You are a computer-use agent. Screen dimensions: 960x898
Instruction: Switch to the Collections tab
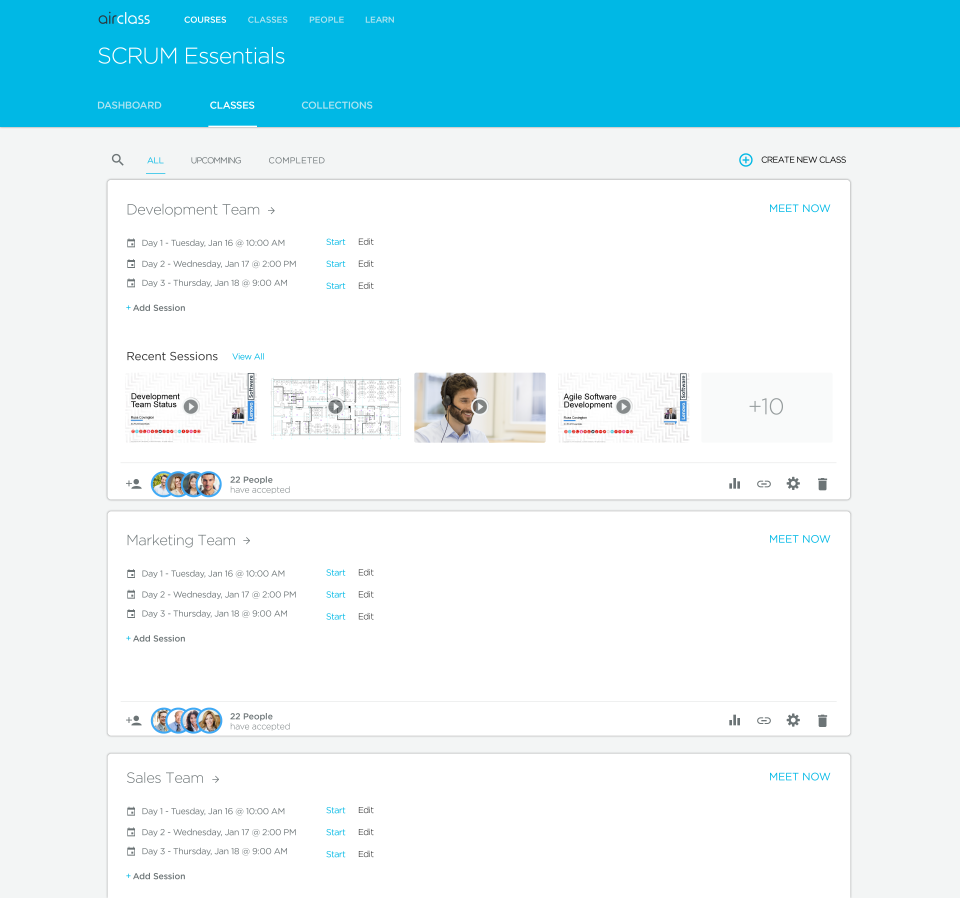pos(337,105)
